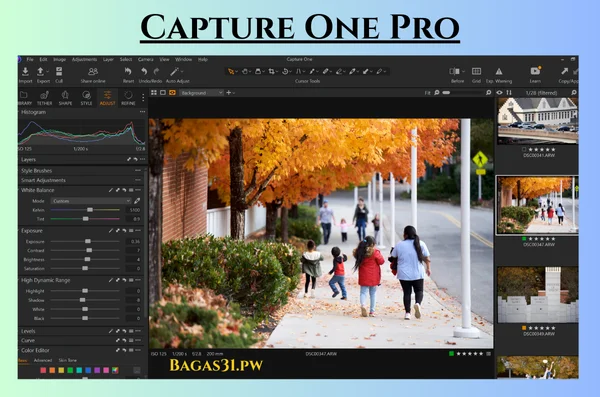Open the Before view options arrow
The image size is (600, 397).
point(463,71)
